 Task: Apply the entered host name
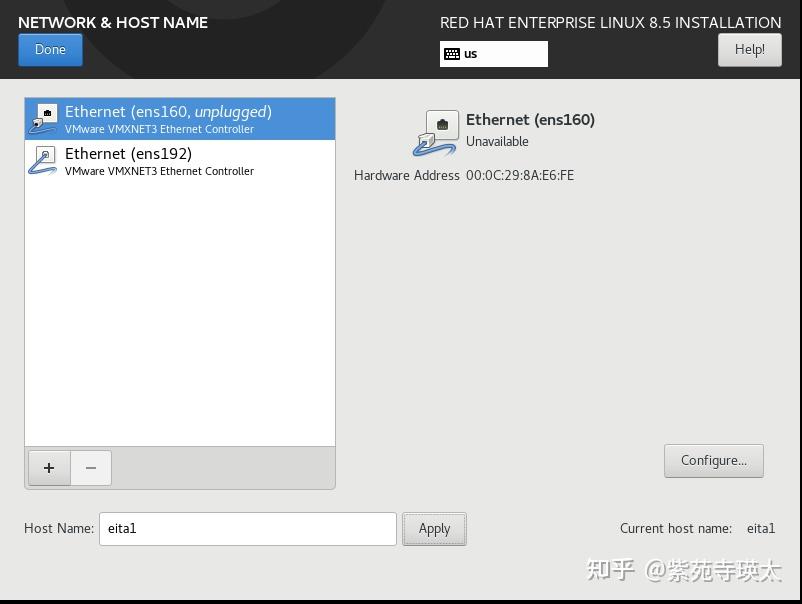[x=434, y=528]
